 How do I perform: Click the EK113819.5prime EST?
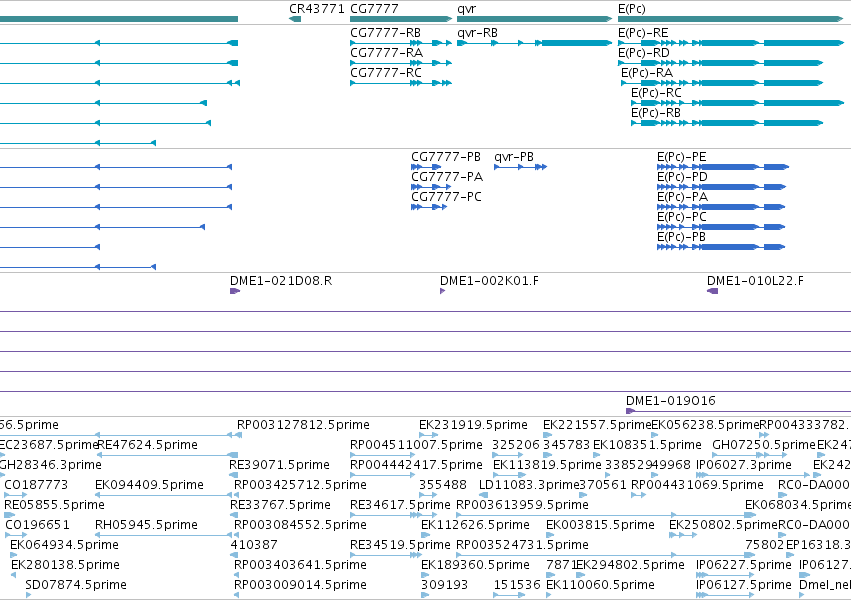point(510,475)
